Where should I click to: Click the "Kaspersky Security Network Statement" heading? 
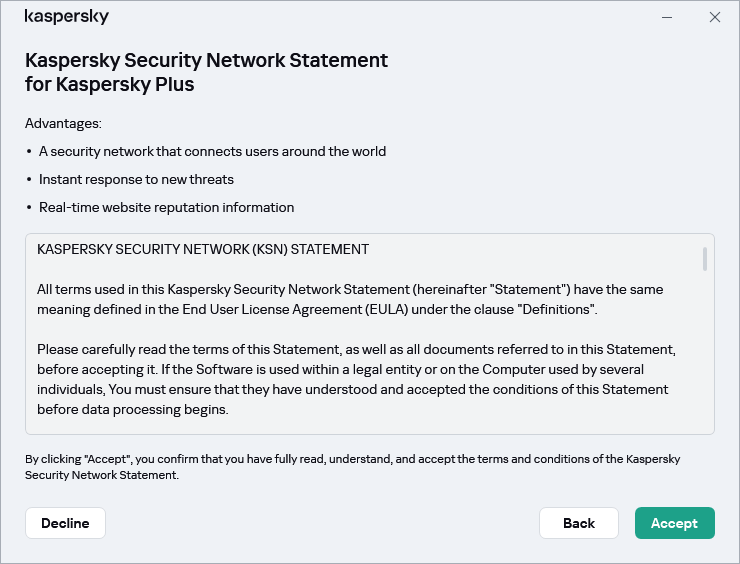pyautogui.click(x=206, y=60)
